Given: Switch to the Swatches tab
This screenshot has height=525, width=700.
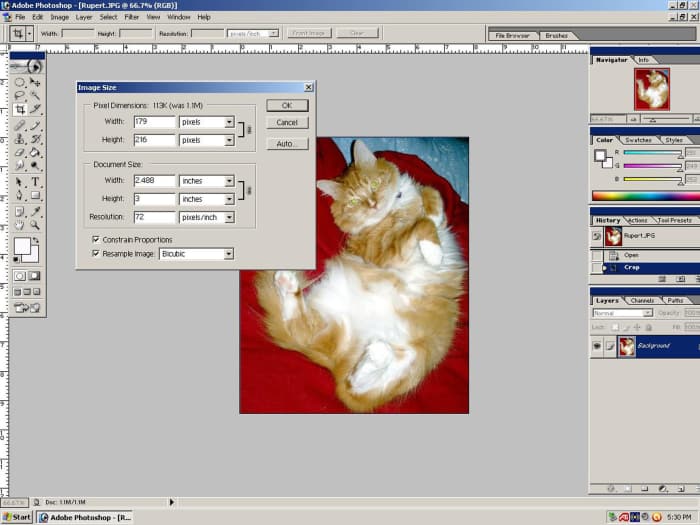Looking at the screenshot, I should (638, 140).
